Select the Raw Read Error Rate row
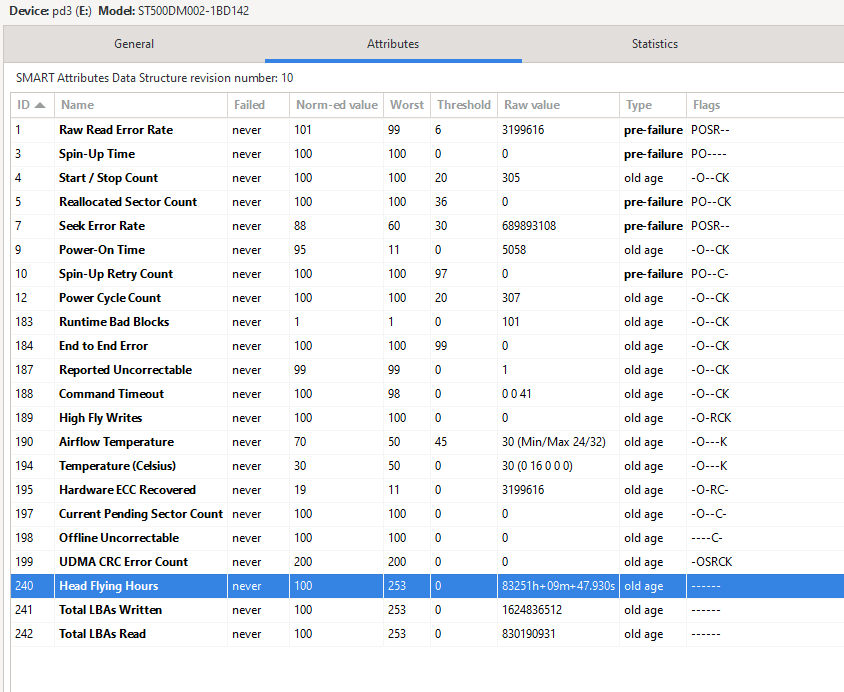This screenshot has height=692, width=844. click(x=116, y=130)
